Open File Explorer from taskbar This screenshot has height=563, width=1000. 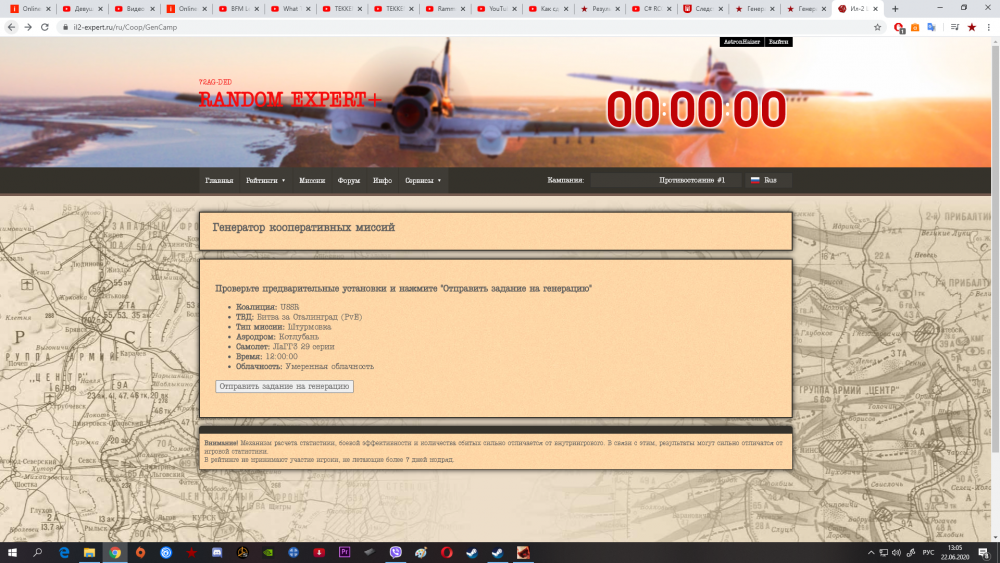pyautogui.click(x=89, y=553)
